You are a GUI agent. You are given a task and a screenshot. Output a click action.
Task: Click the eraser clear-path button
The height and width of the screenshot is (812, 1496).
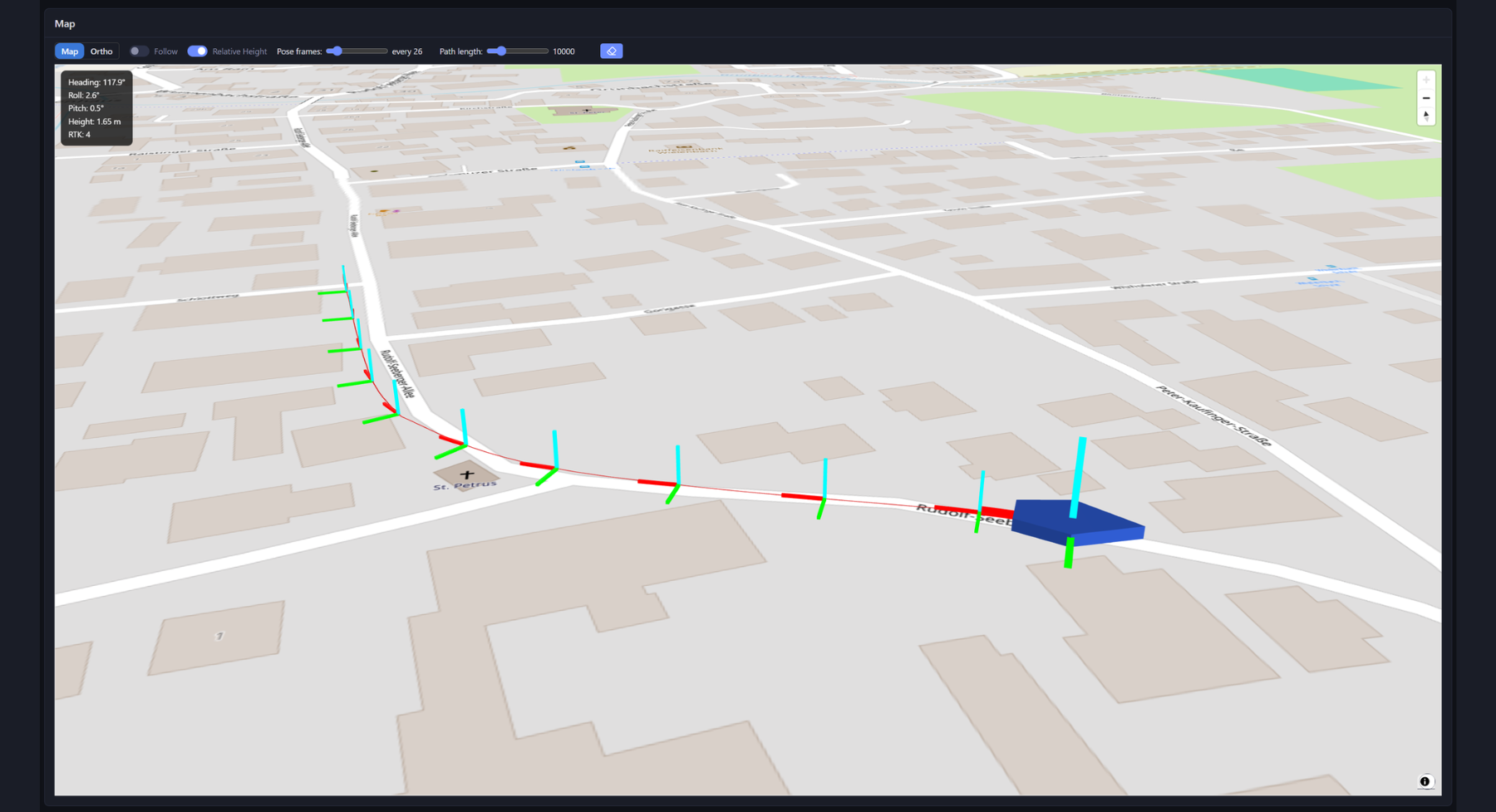coord(612,52)
